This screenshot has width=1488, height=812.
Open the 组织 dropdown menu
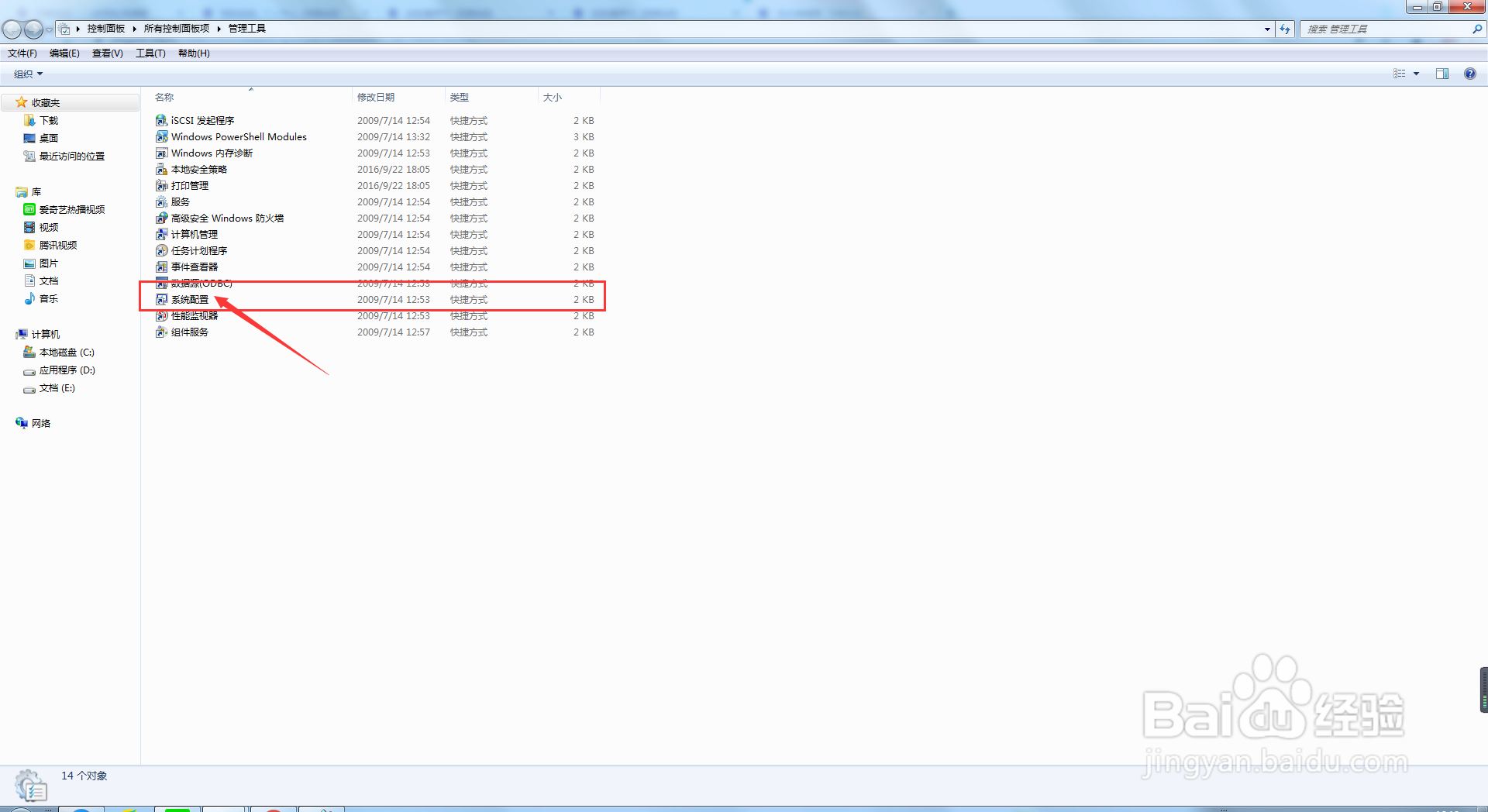pyautogui.click(x=28, y=74)
